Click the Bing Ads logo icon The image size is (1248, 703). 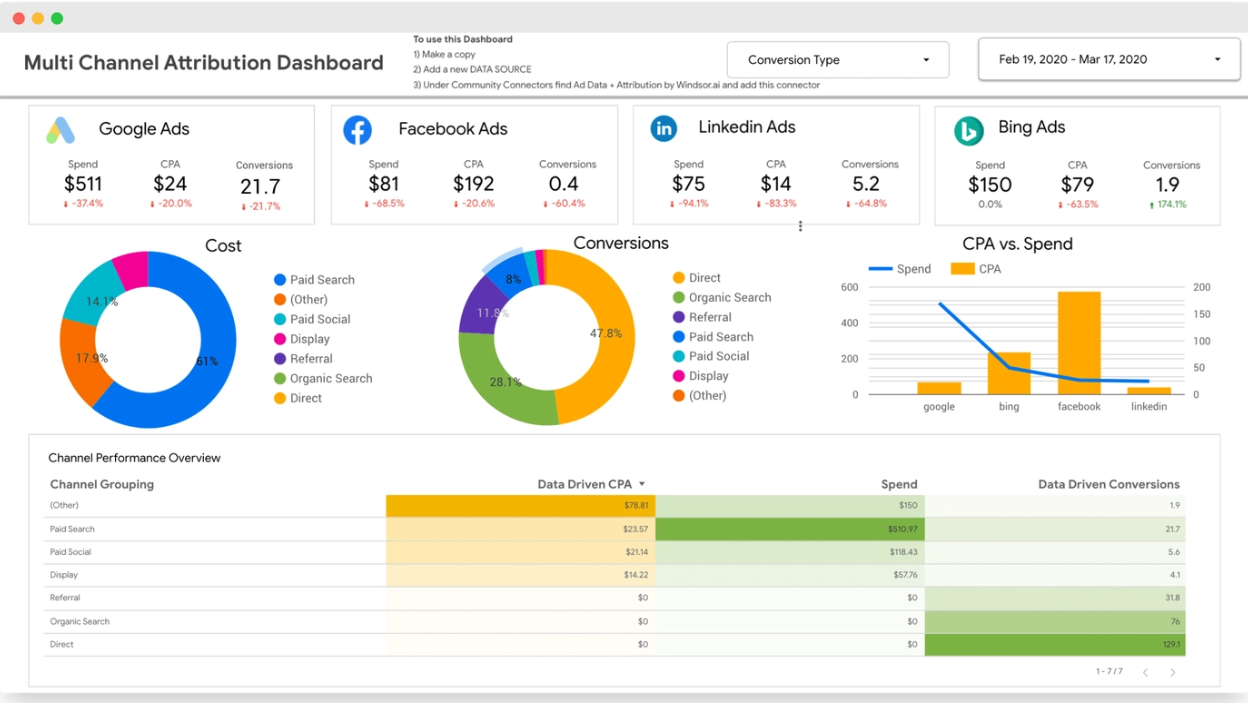pyautogui.click(x=968, y=130)
